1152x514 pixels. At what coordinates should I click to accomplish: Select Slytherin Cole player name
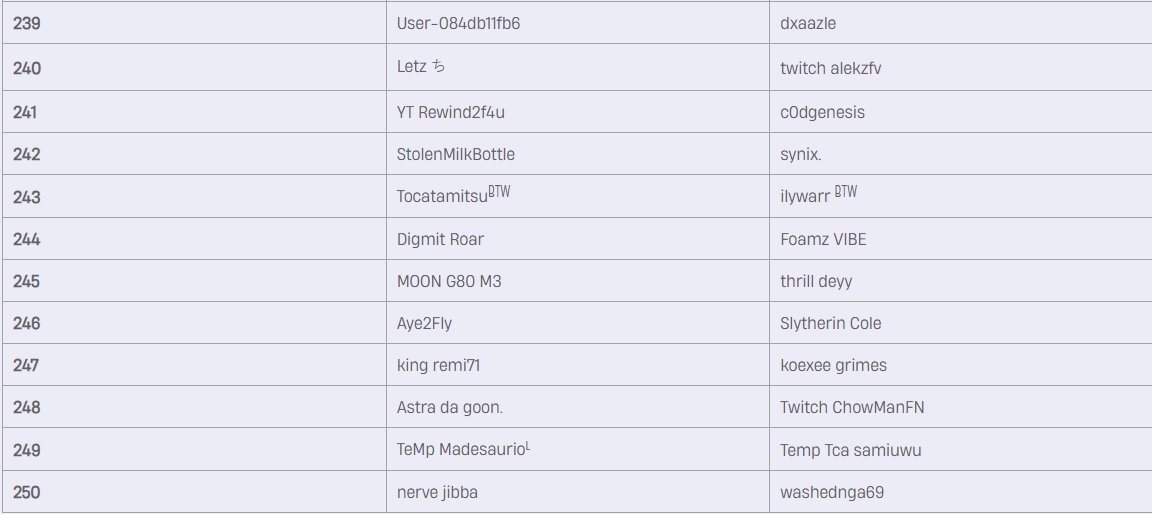click(830, 323)
